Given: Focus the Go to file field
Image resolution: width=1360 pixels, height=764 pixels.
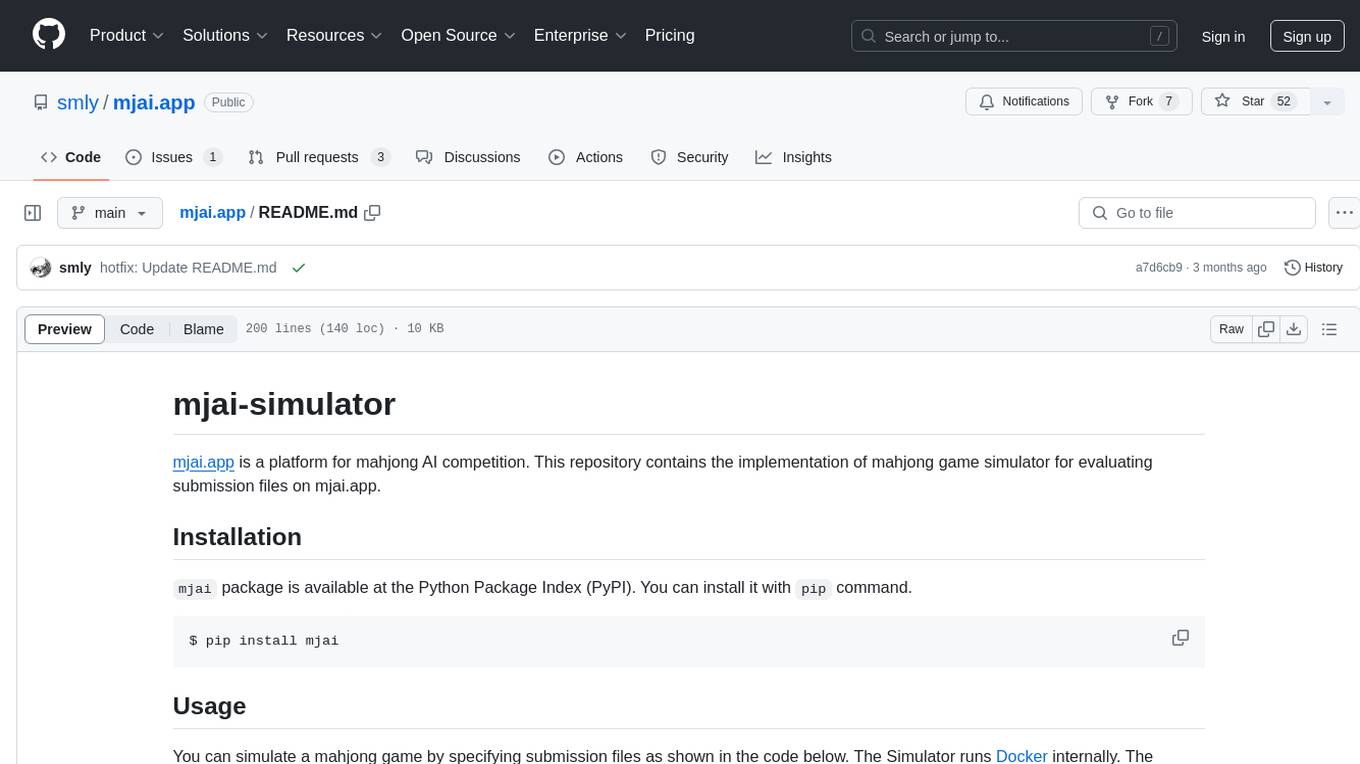Looking at the screenshot, I should pyautogui.click(x=1197, y=213).
